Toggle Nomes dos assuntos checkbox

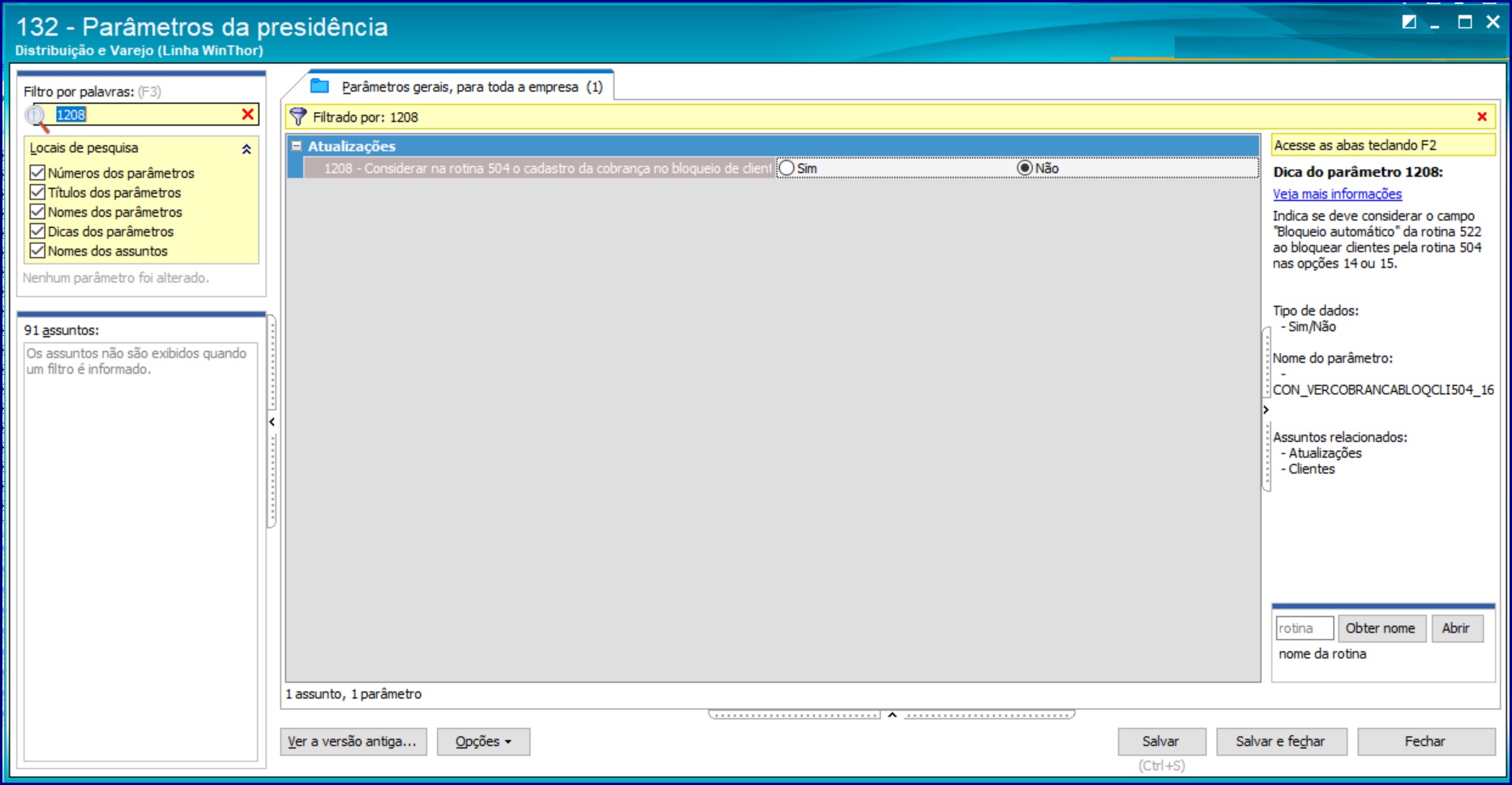pyautogui.click(x=37, y=251)
